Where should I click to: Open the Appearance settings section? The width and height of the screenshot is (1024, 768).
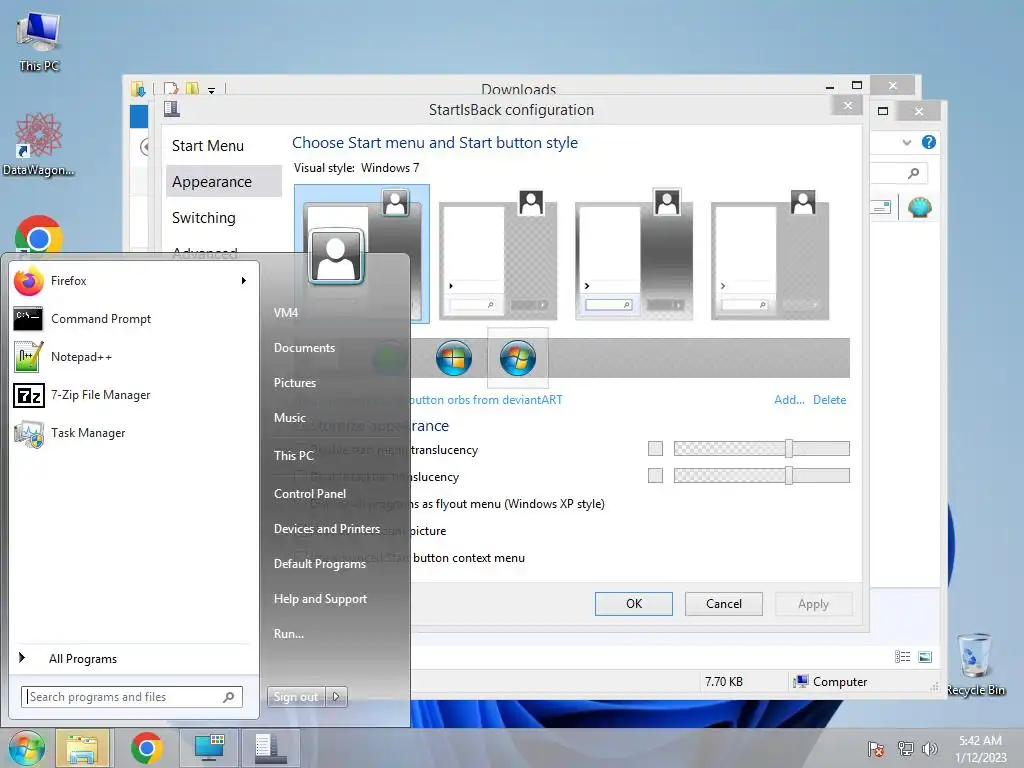(224, 182)
